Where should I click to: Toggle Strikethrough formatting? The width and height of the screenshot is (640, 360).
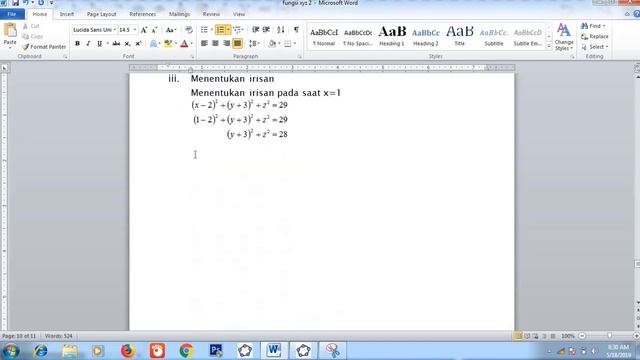(x=116, y=43)
